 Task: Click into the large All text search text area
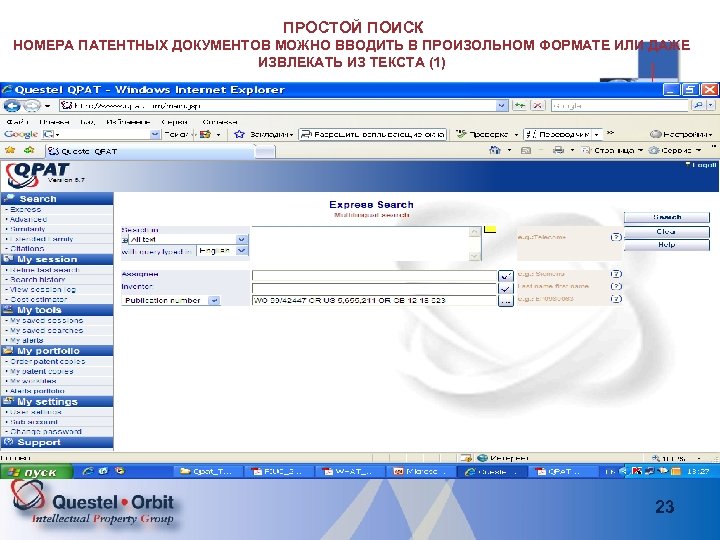point(360,244)
